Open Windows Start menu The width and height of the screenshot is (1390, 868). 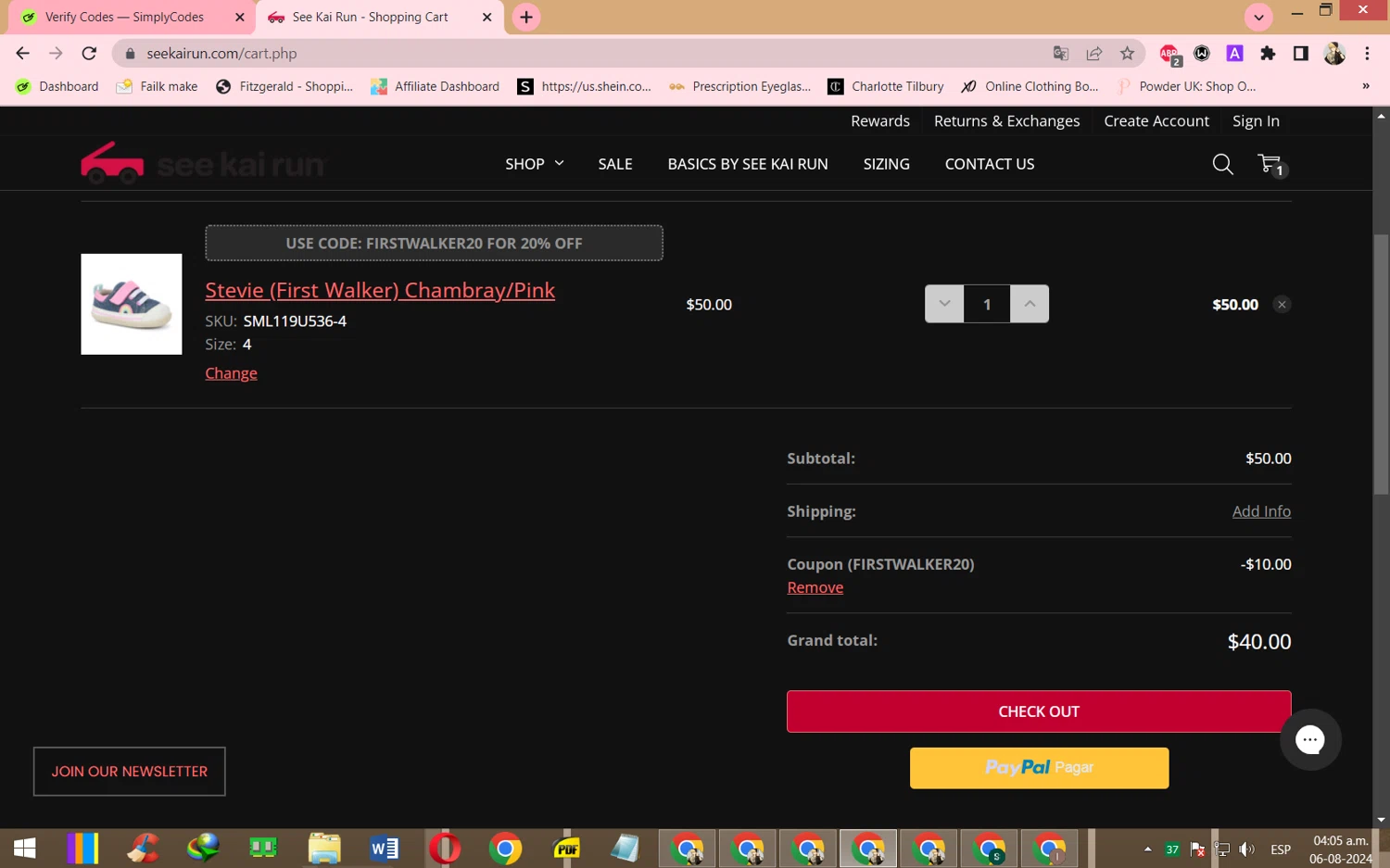[x=25, y=849]
